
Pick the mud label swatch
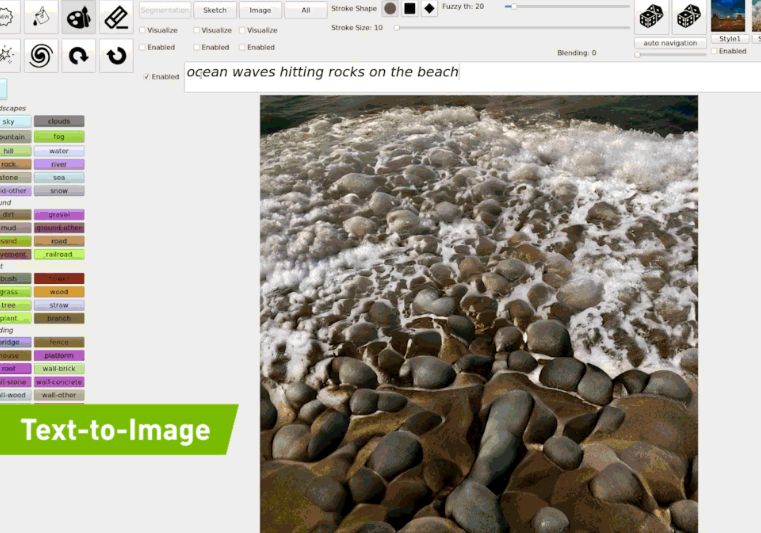(15, 228)
